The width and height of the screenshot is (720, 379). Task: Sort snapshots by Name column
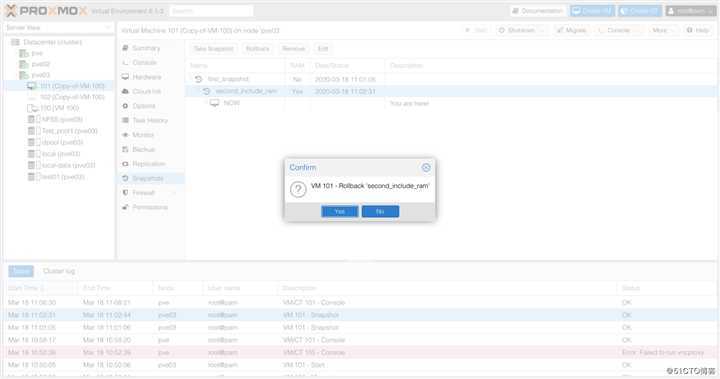(x=236, y=65)
